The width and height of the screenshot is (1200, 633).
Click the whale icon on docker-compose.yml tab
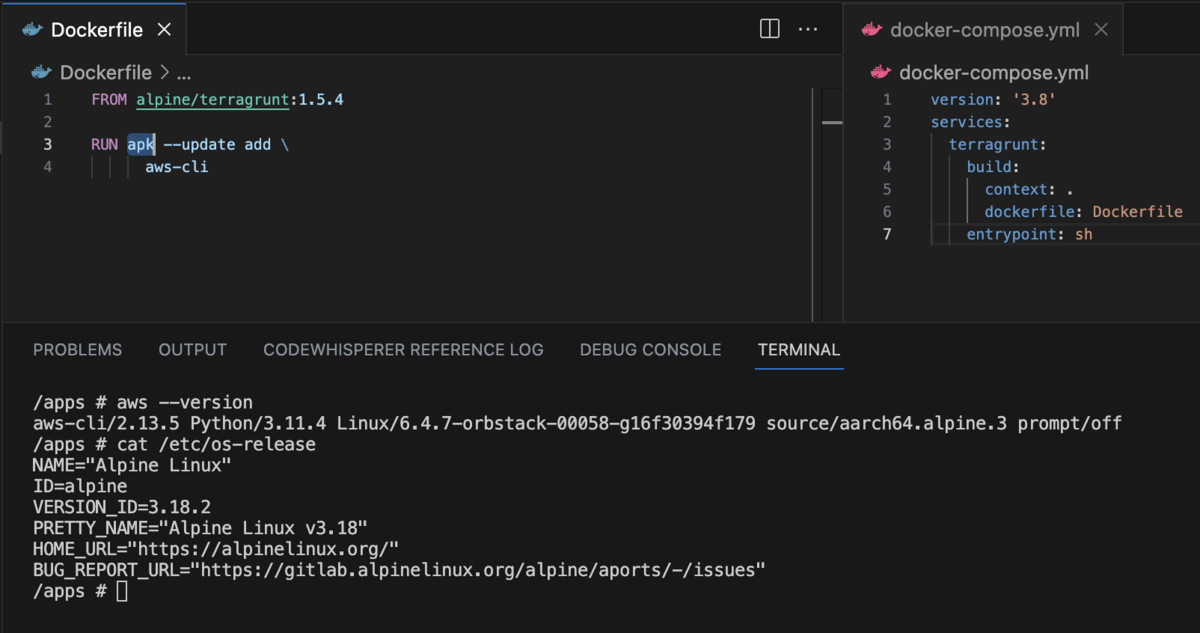(872, 29)
